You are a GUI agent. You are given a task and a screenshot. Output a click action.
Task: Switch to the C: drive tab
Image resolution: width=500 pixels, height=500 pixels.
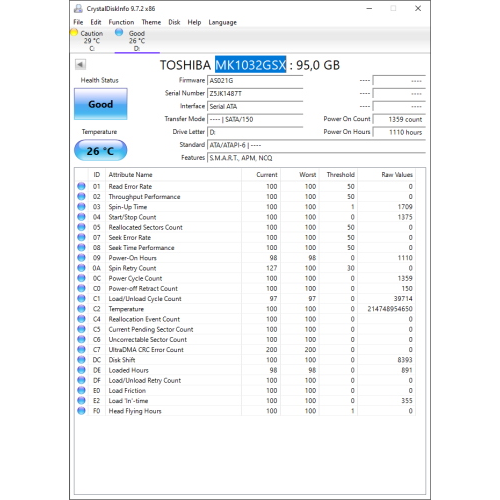pos(91,41)
